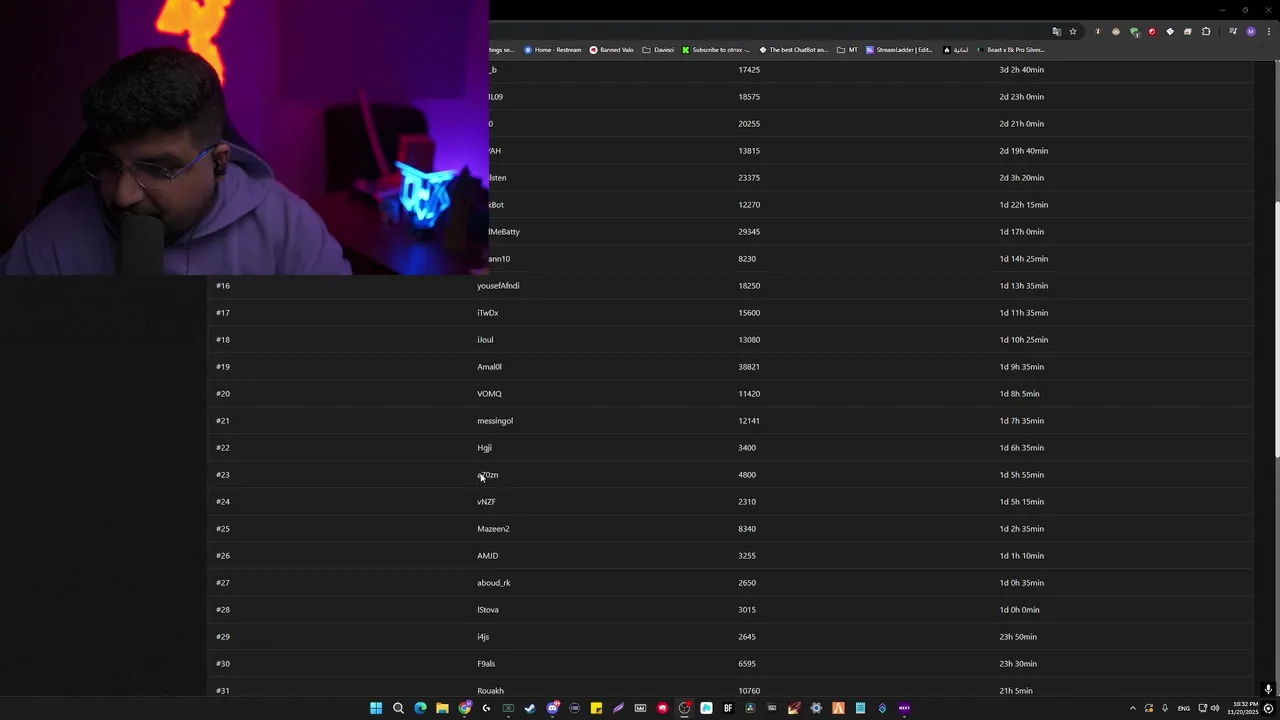Click watch time 23h 50min

tap(1018, 637)
